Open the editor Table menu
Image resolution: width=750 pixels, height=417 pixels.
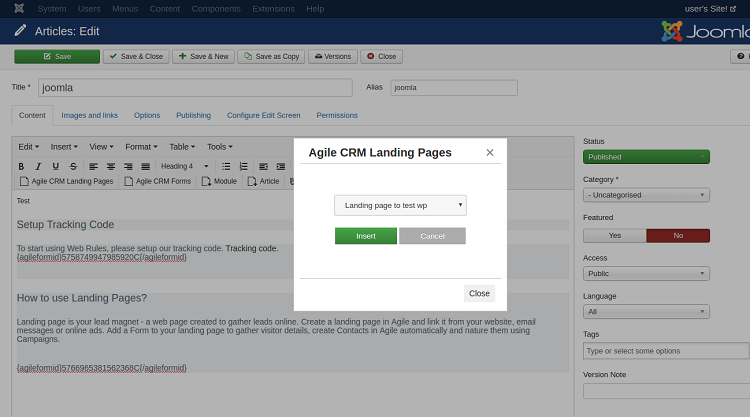(182, 147)
